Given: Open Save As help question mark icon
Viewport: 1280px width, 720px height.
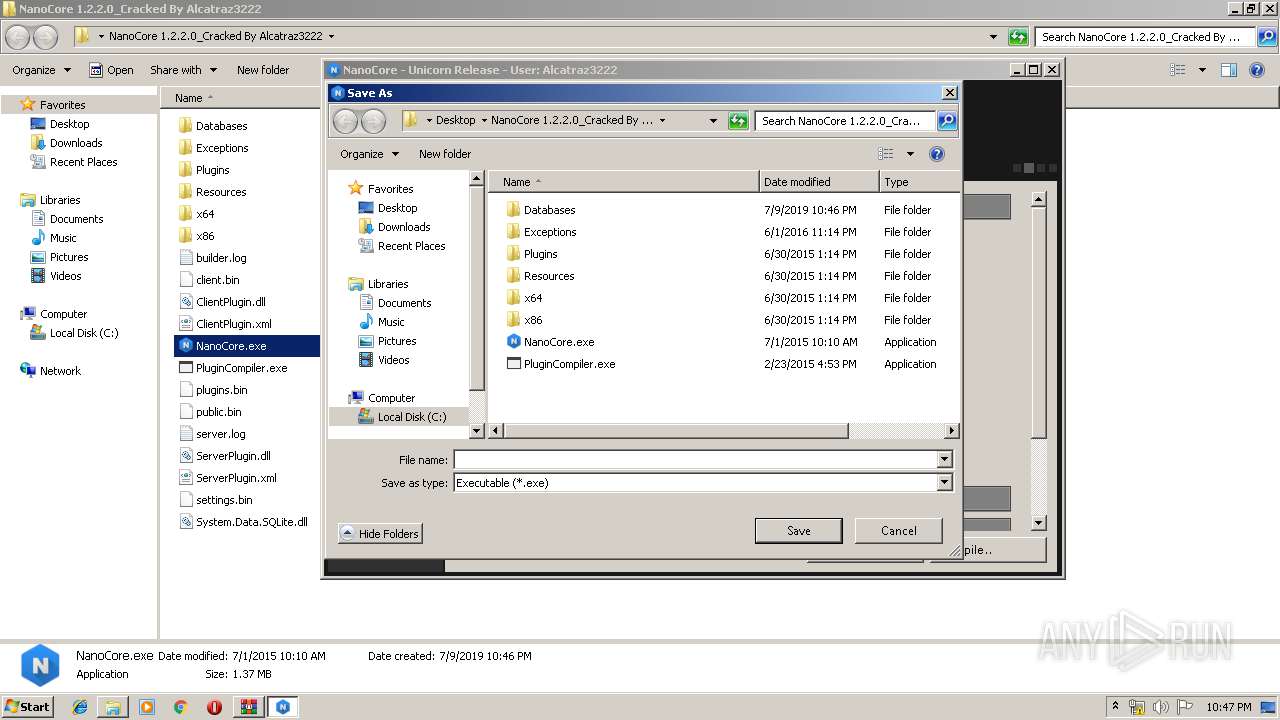Looking at the screenshot, I should pyautogui.click(x=937, y=154).
